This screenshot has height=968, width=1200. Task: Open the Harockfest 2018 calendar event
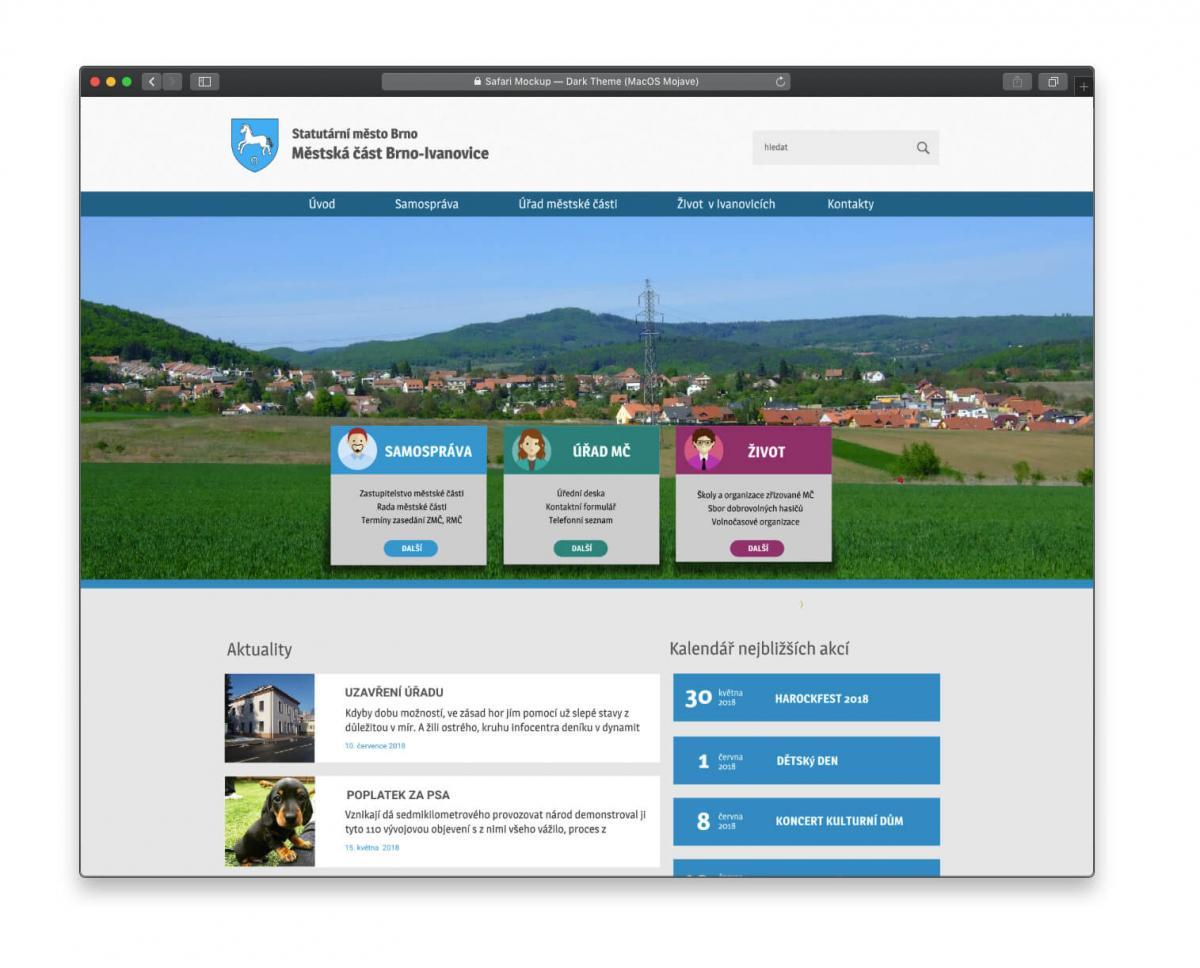(806, 698)
